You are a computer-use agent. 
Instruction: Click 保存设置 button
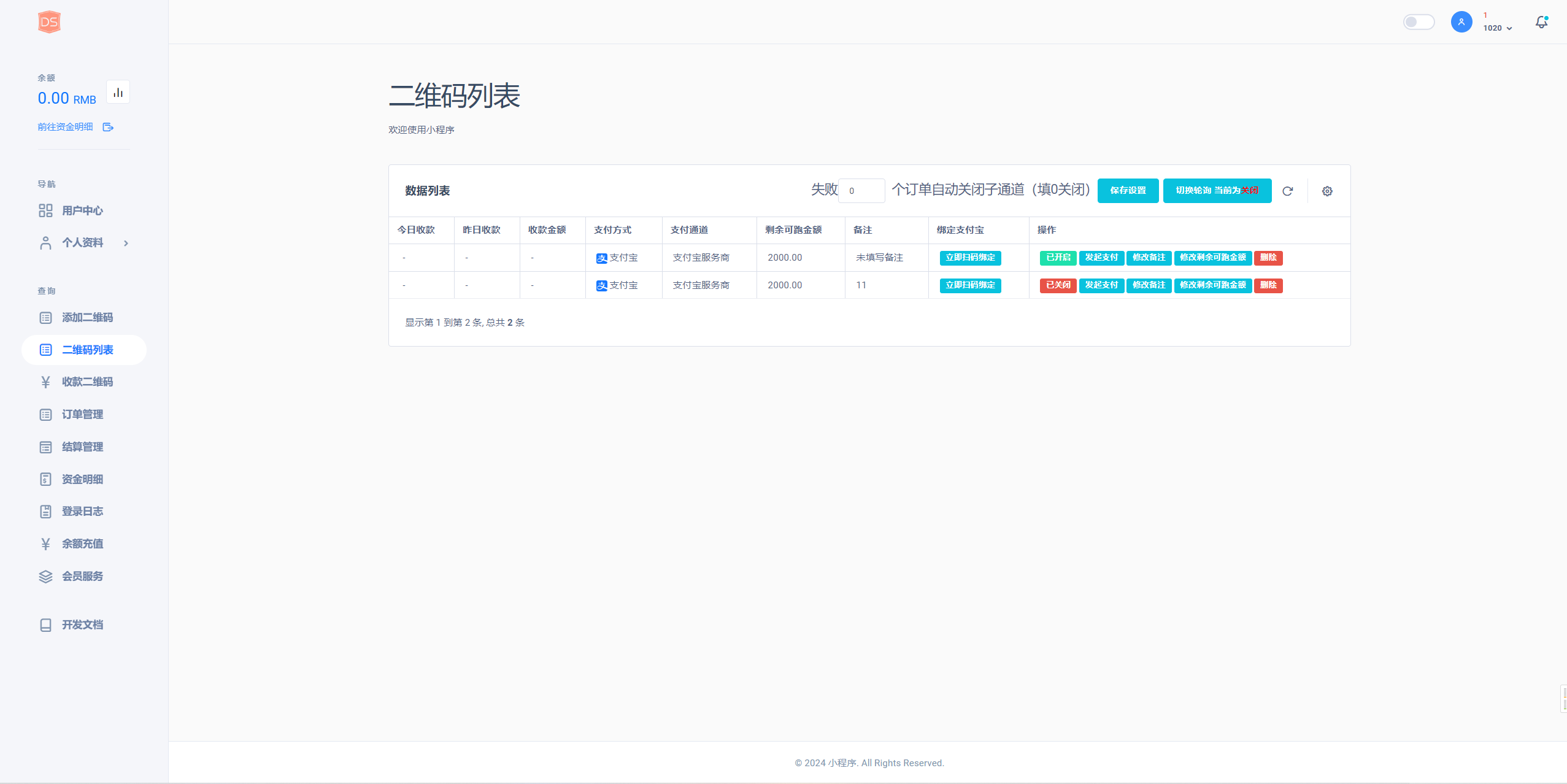tap(1128, 191)
